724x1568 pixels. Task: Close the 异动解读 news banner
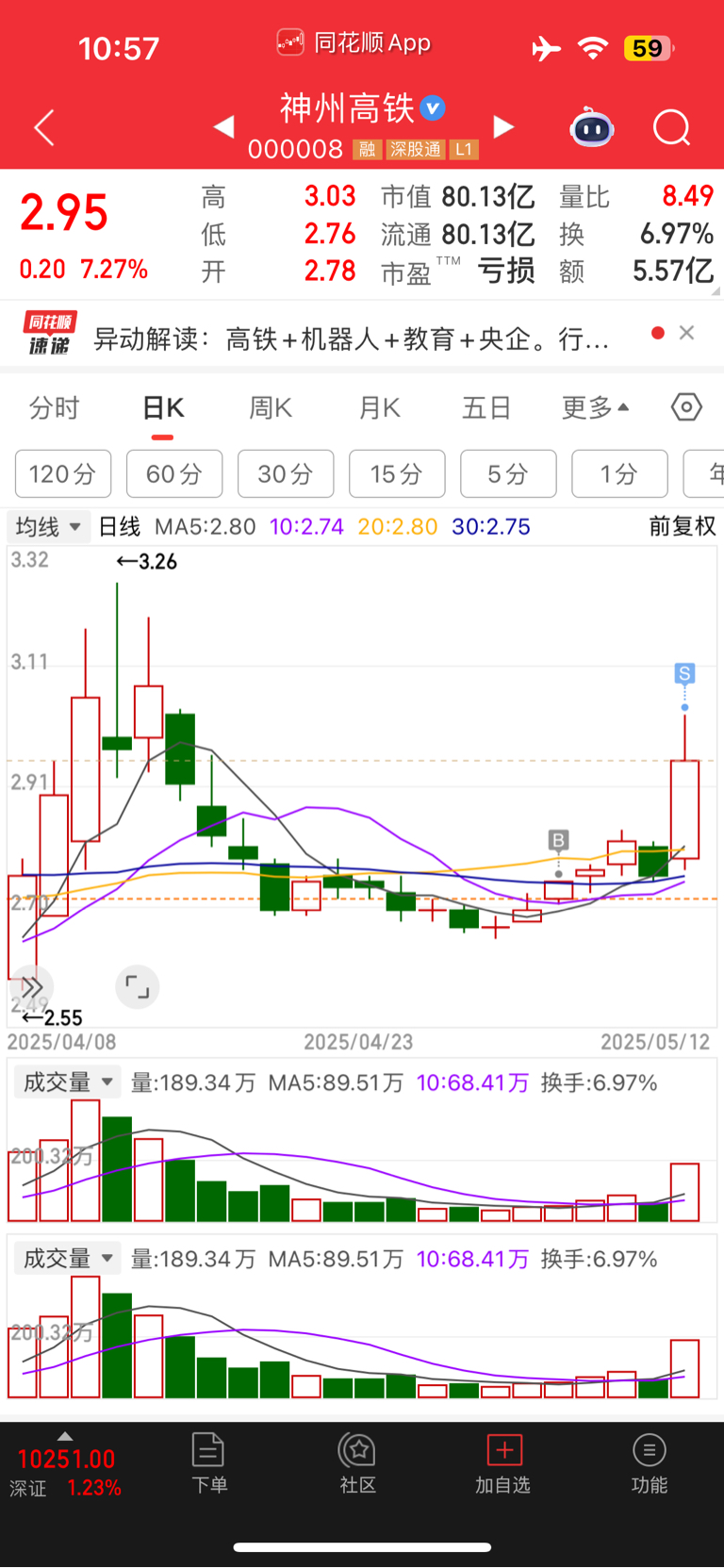686,332
